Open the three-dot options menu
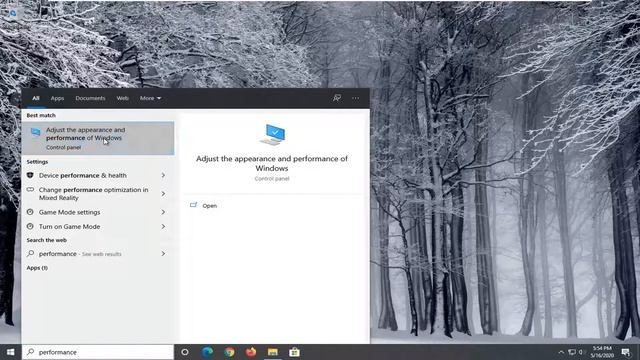This screenshot has height=360, width=640. pyautogui.click(x=356, y=98)
